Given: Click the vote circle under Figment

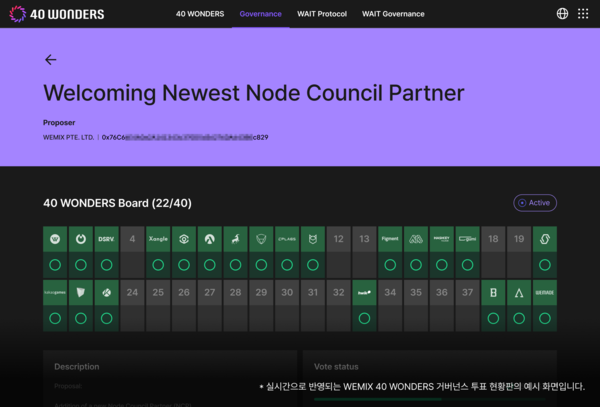Looking at the screenshot, I should coord(390,265).
